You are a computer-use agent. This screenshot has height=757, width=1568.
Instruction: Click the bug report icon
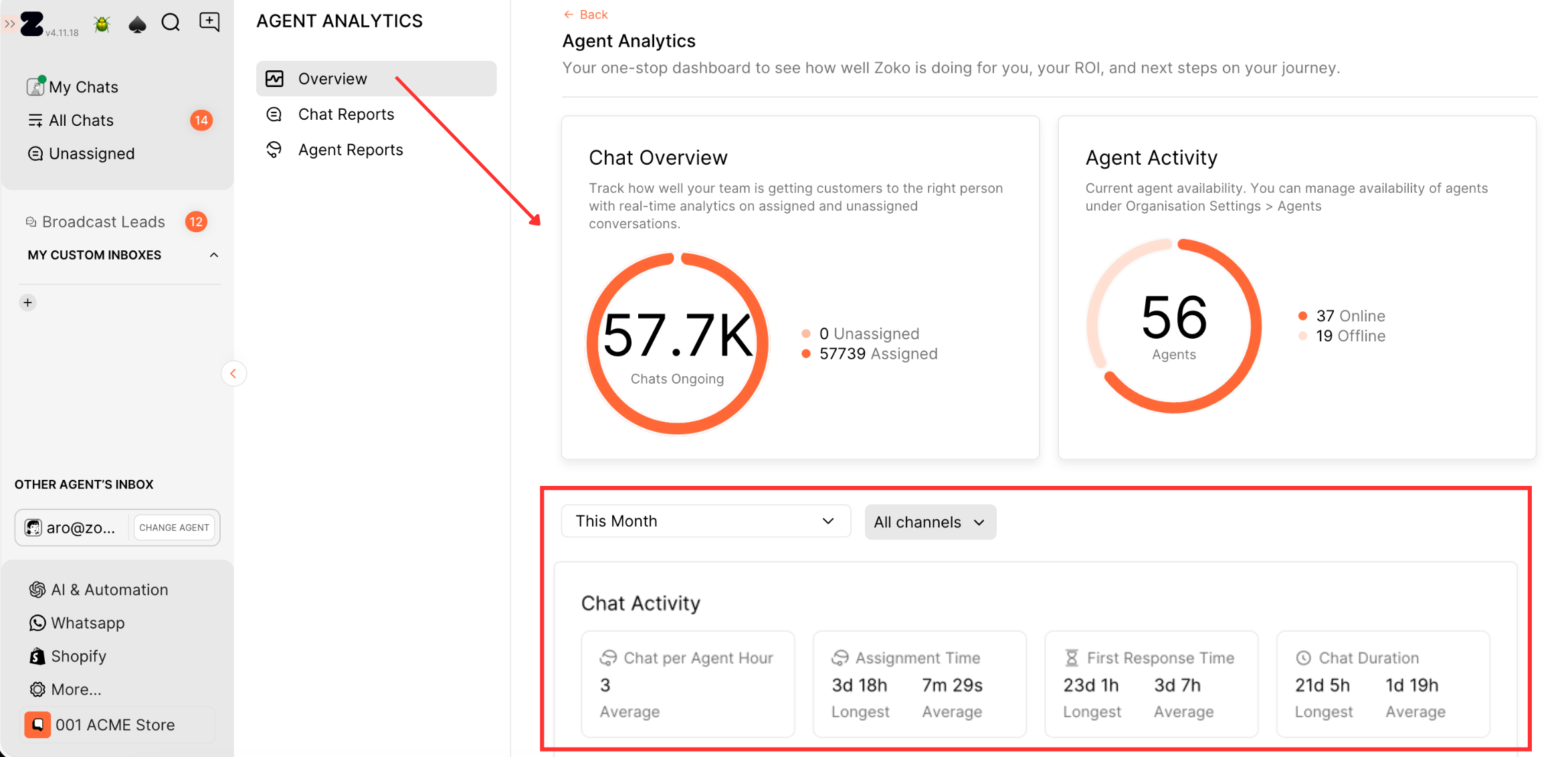pyautogui.click(x=102, y=24)
